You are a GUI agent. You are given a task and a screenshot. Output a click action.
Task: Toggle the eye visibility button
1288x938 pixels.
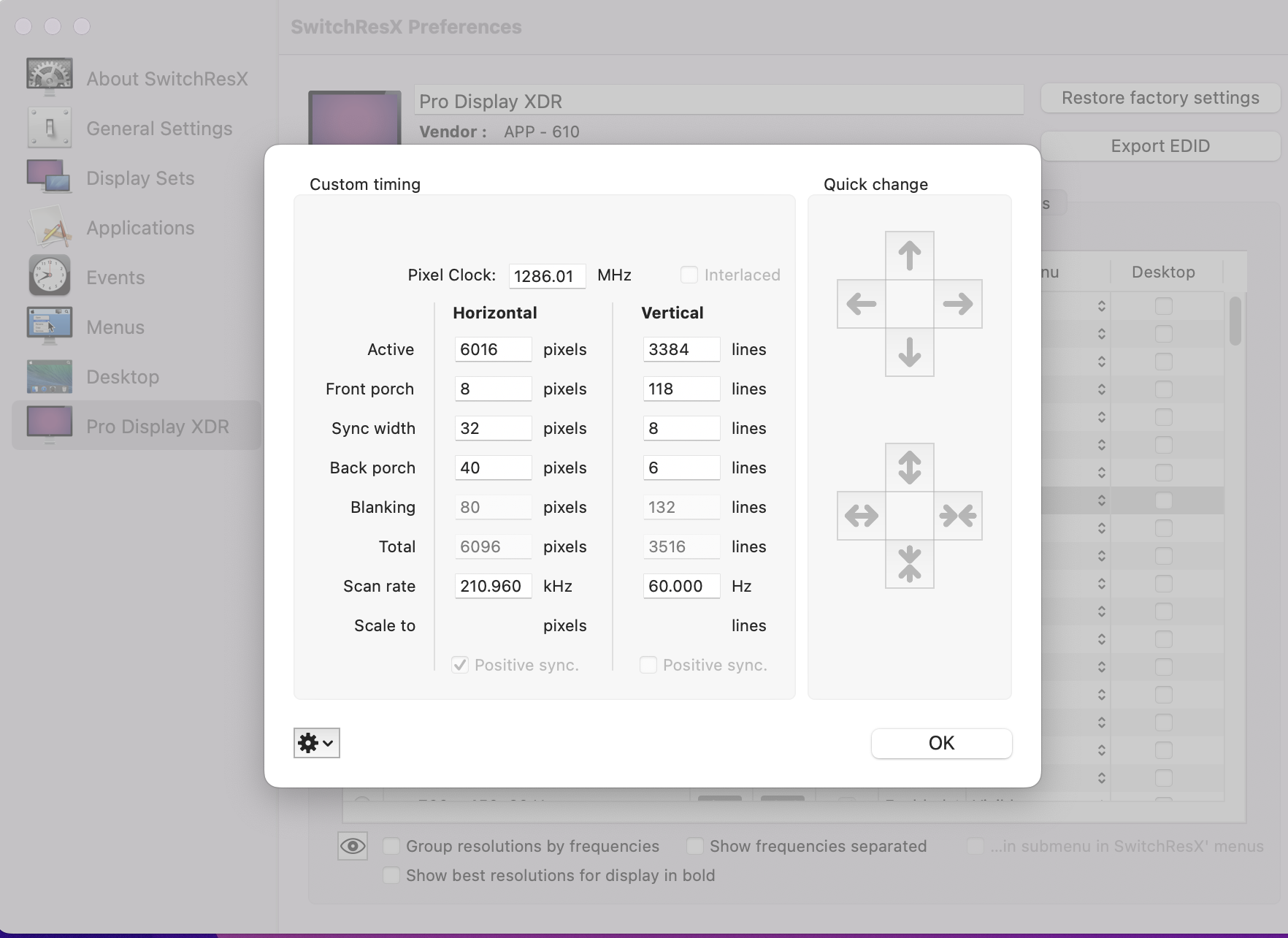pyautogui.click(x=353, y=846)
